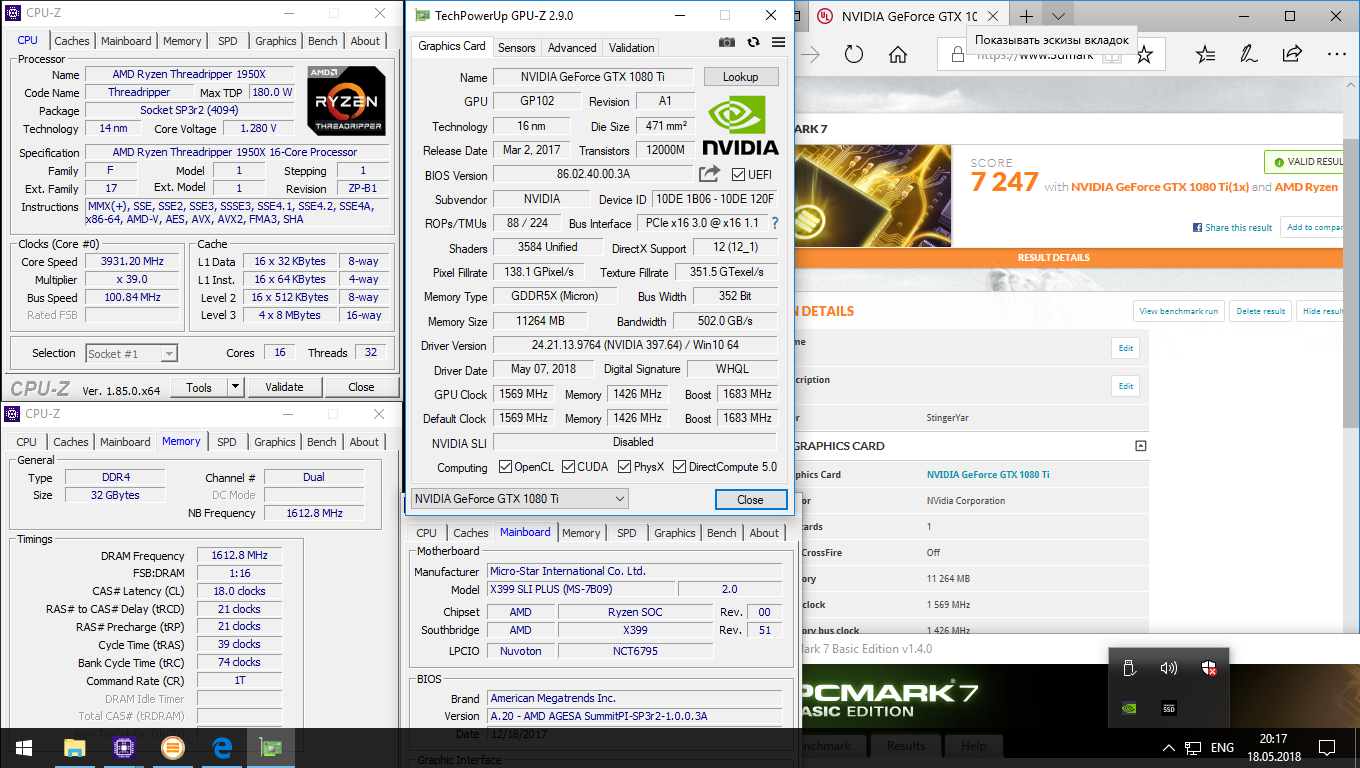Toggle UEFI checkbox in GPU-Z
The height and width of the screenshot is (768, 1360).
coord(739,175)
